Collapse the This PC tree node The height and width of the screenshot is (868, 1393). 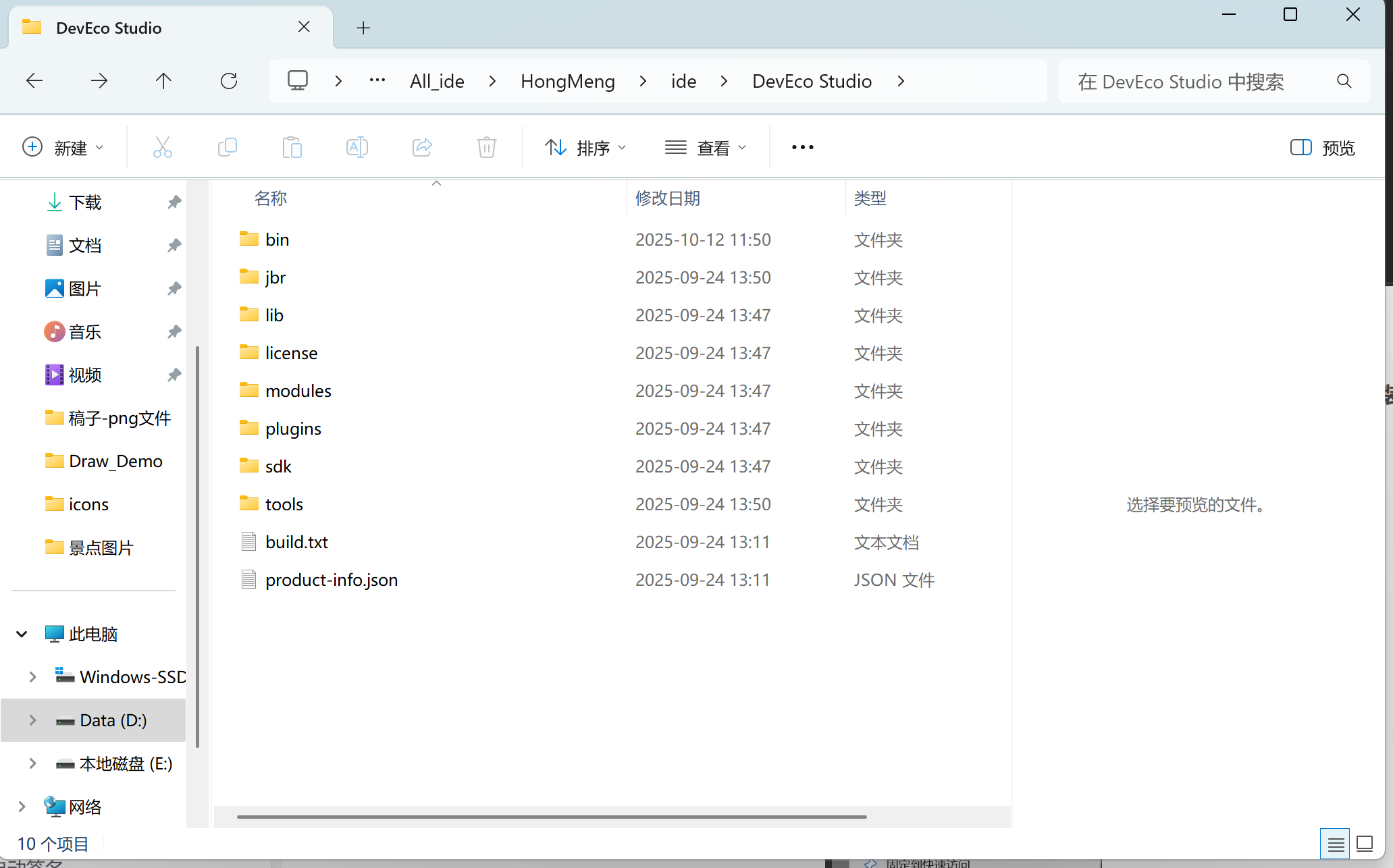click(x=22, y=634)
